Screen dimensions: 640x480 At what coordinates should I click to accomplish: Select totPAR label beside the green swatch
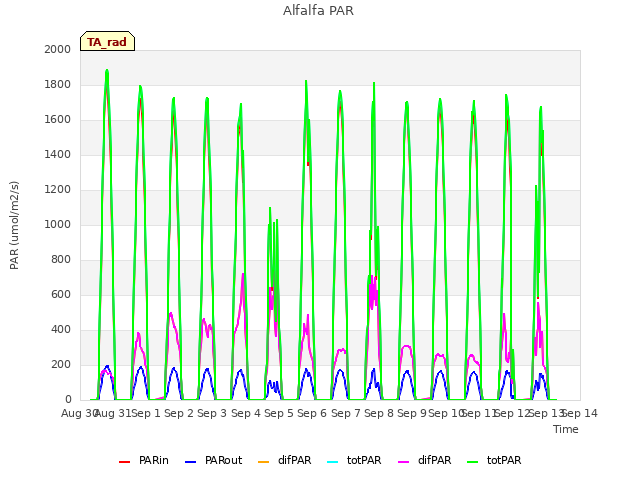pyautogui.click(x=504, y=460)
